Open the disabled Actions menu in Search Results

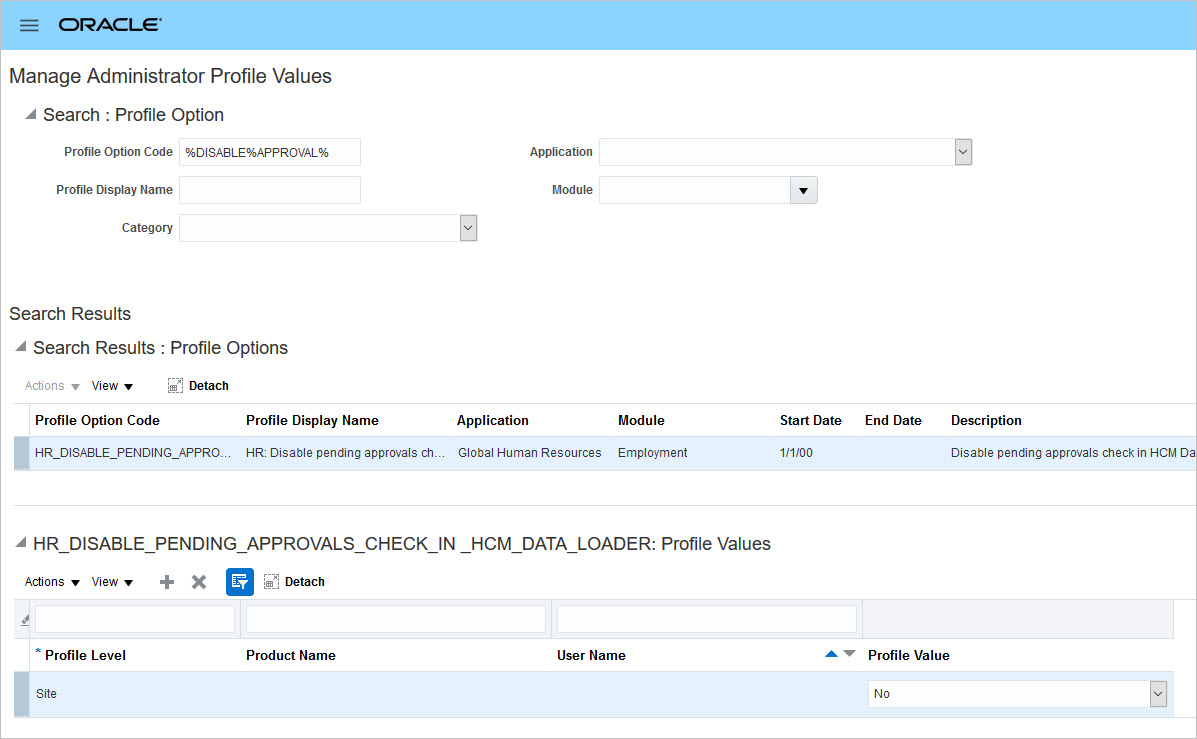(x=52, y=386)
